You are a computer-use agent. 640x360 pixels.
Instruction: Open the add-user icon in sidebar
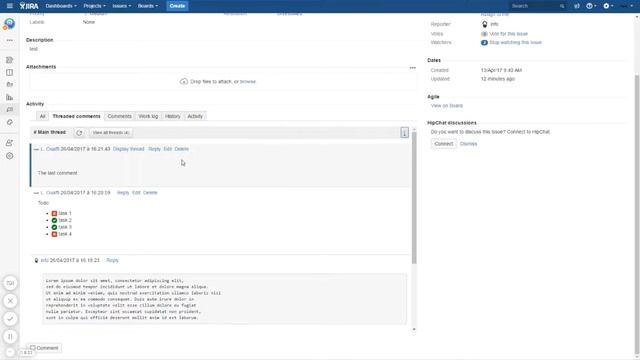pos(9,143)
